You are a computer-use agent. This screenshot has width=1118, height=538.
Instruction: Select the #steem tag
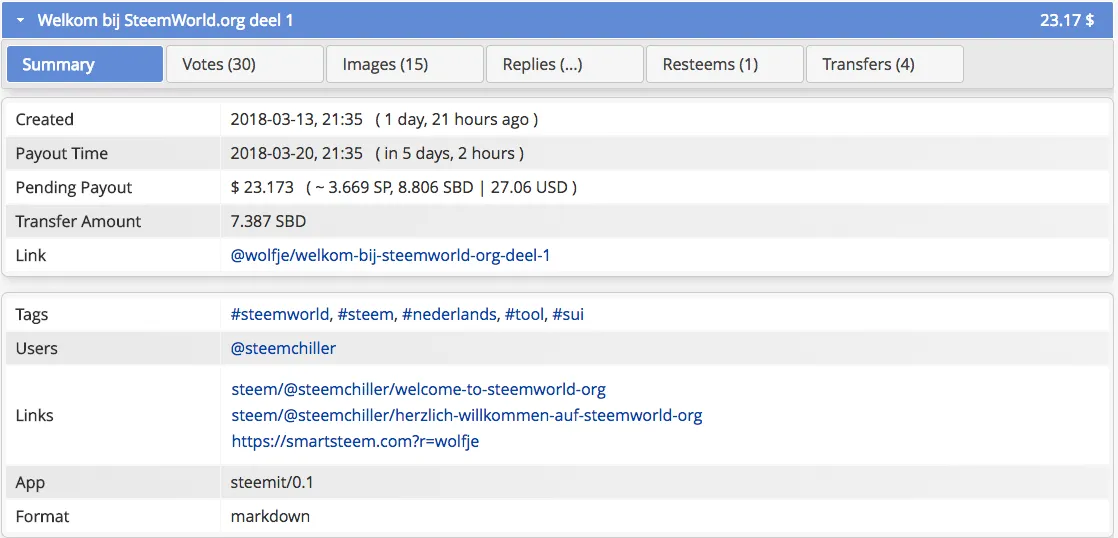(366, 314)
